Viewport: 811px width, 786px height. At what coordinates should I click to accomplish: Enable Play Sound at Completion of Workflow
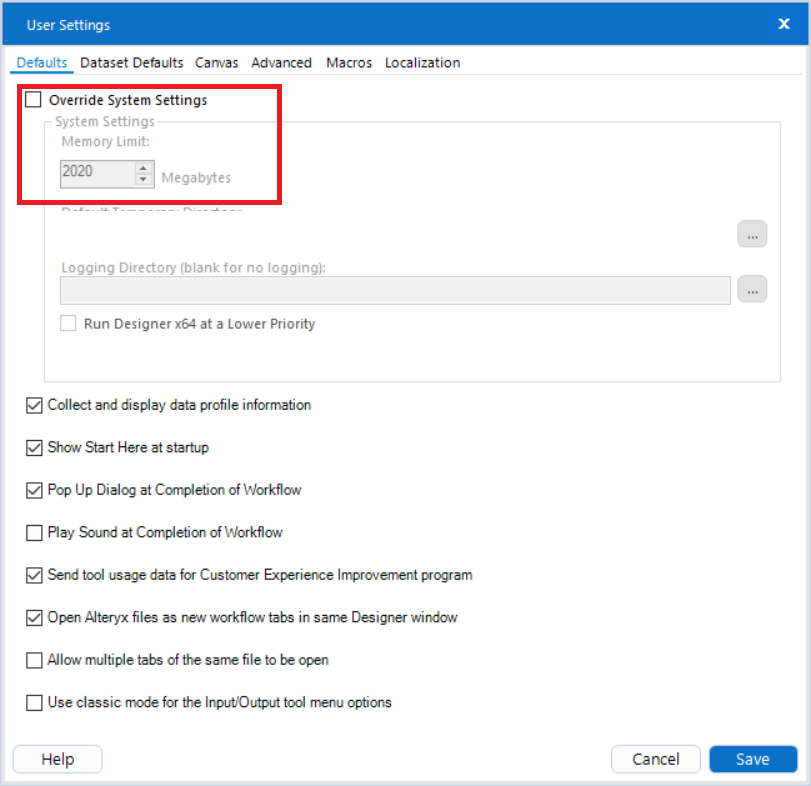[33, 533]
